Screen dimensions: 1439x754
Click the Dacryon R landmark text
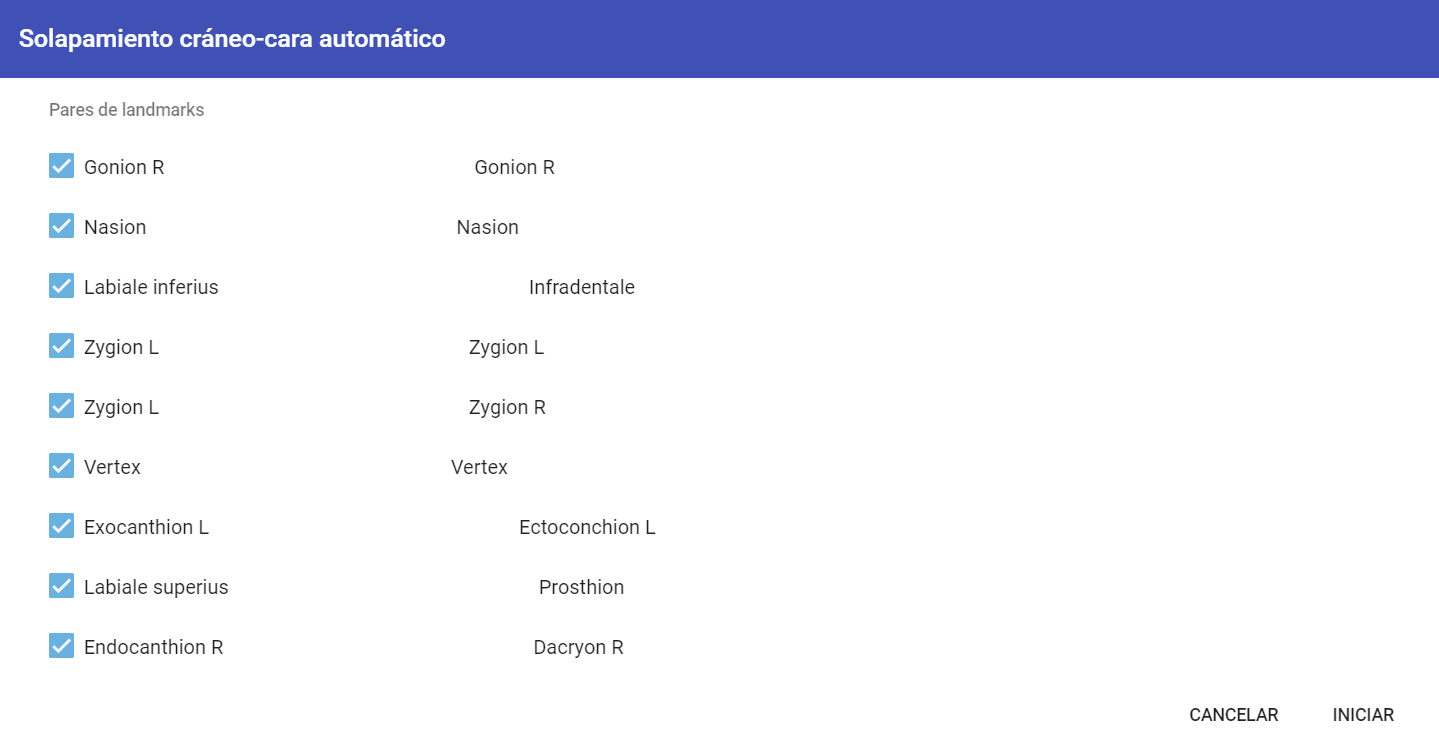click(578, 648)
